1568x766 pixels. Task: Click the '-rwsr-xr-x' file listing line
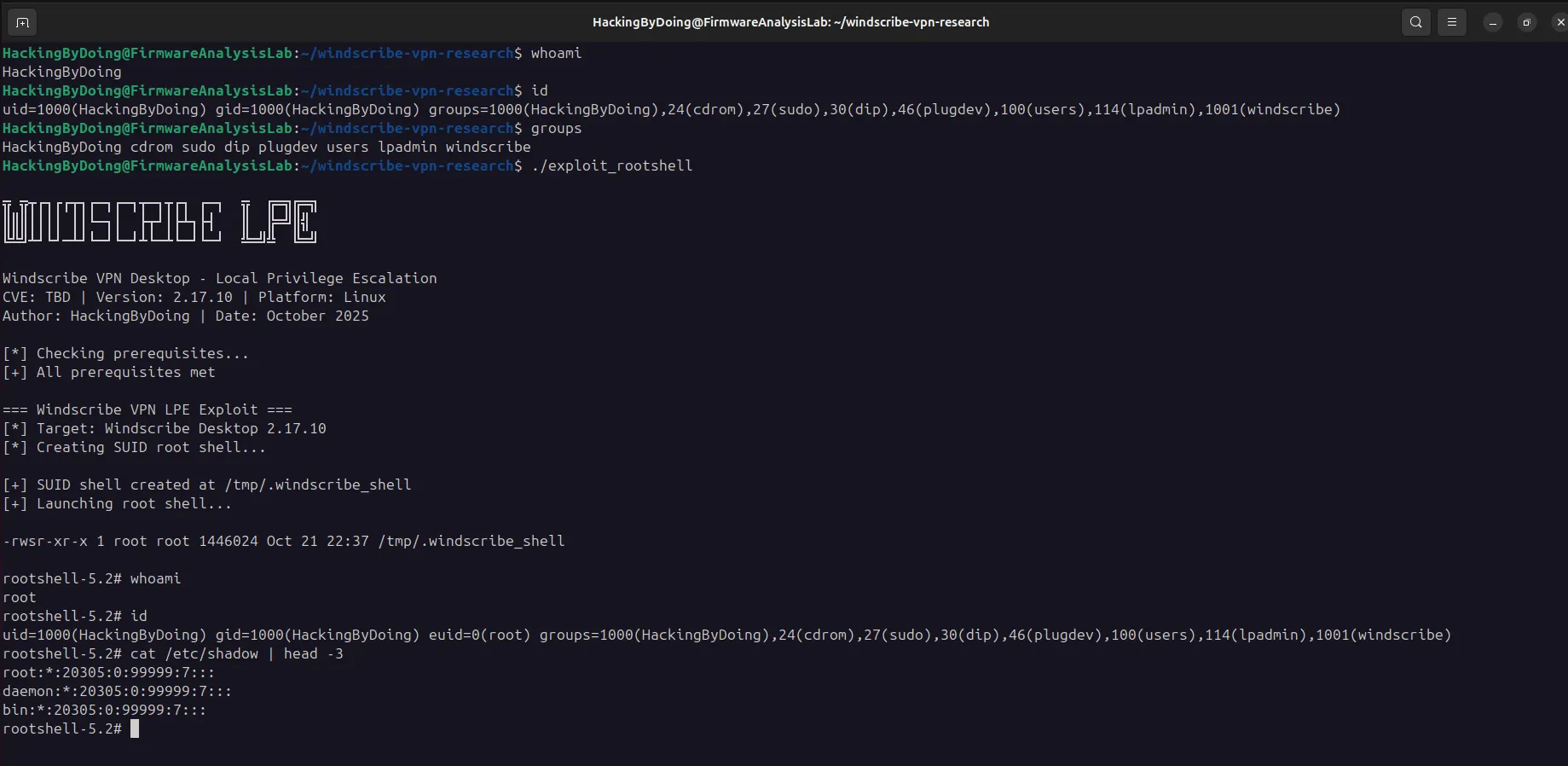(x=284, y=541)
